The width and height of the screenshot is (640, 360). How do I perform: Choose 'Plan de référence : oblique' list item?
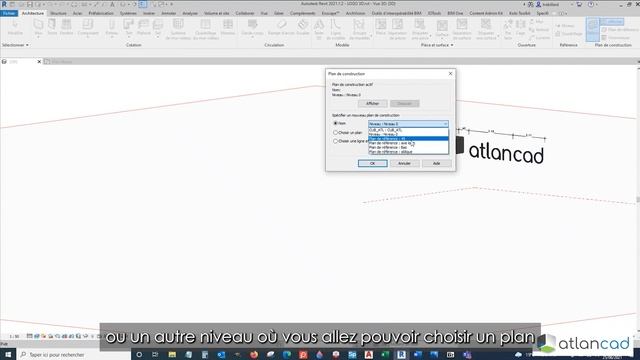[x=408, y=152]
